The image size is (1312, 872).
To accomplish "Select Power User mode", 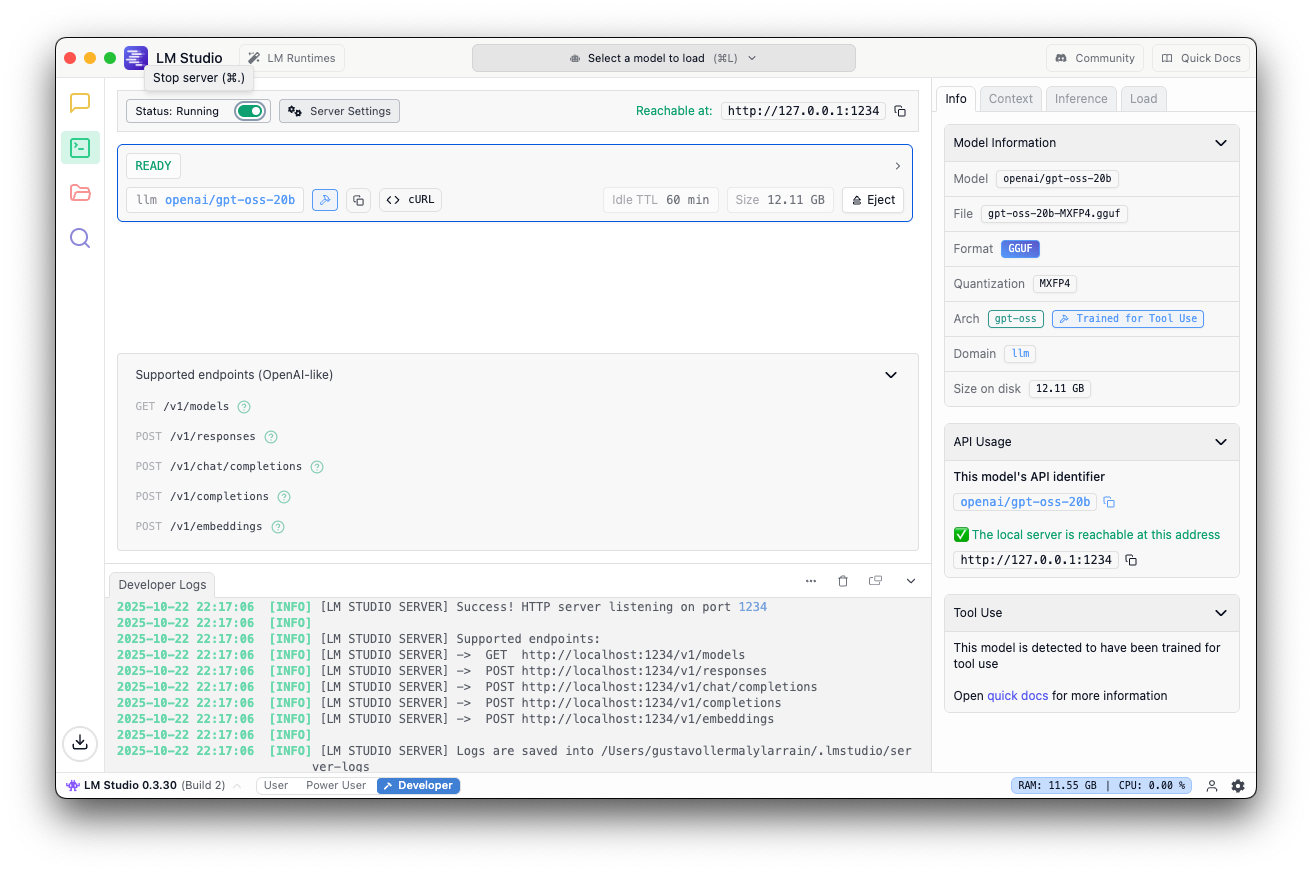I will coord(336,786).
